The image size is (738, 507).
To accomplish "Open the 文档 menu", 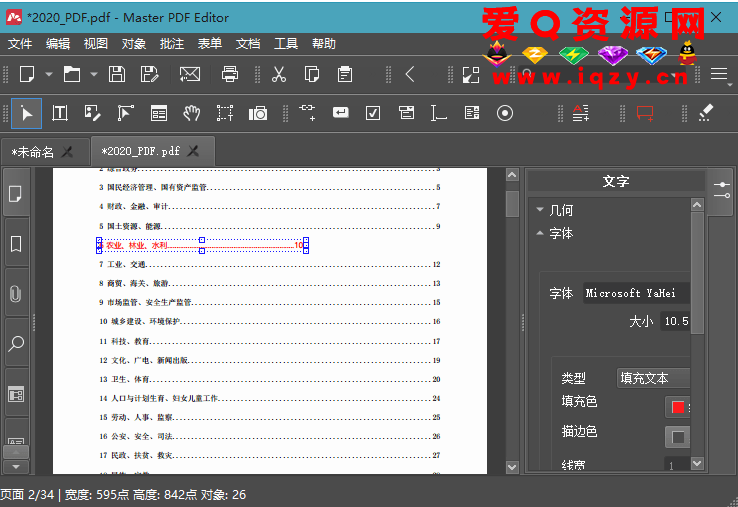I will click(x=248, y=44).
